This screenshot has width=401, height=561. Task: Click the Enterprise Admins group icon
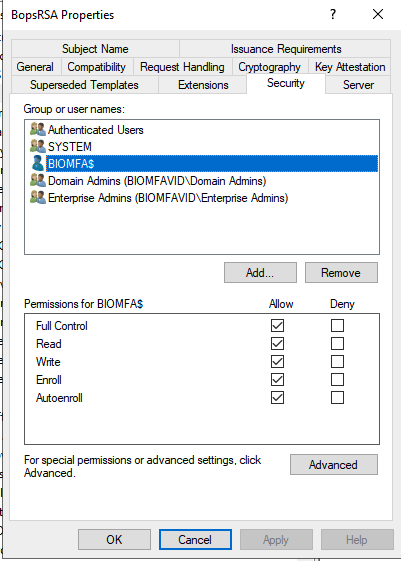point(38,197)
